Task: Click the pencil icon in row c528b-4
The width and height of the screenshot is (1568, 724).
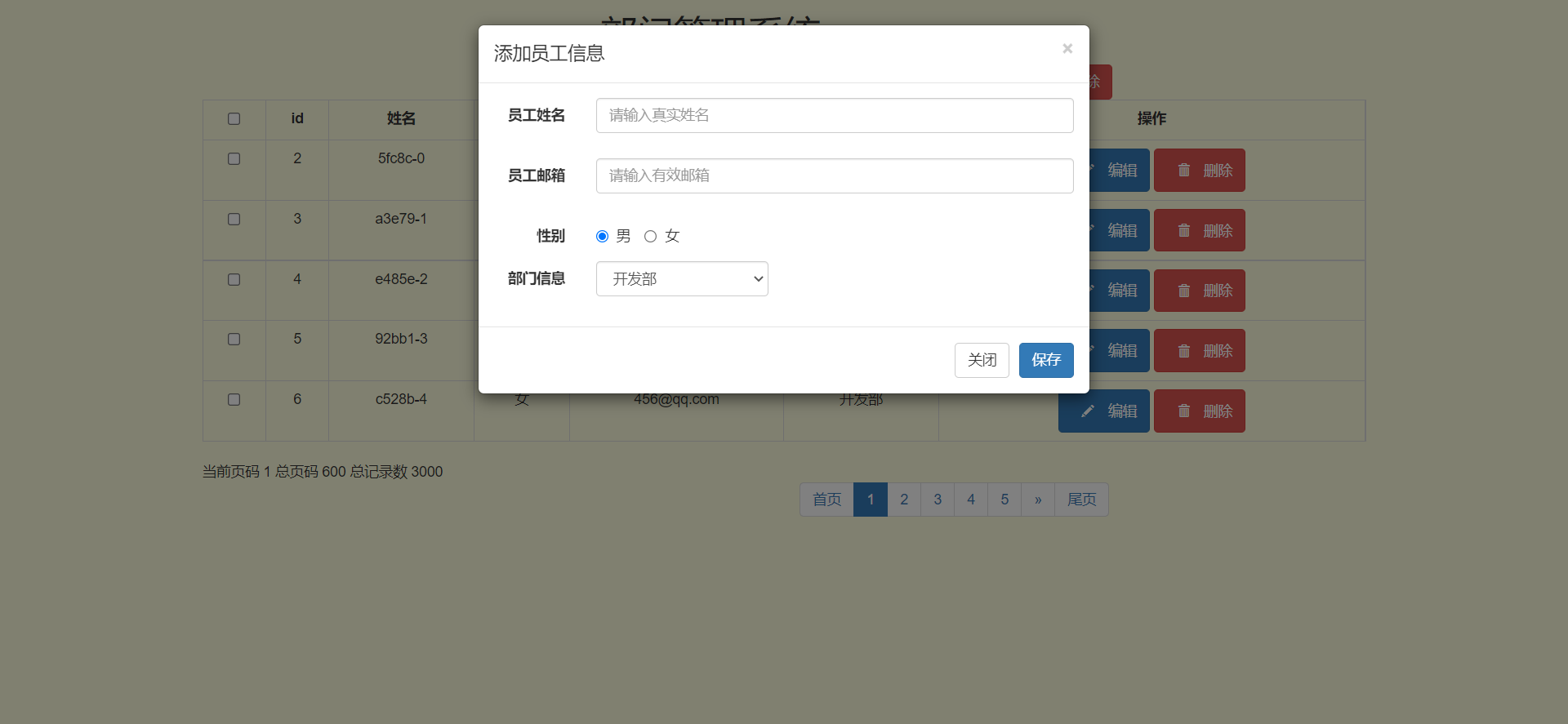Action: pyautogui.click(x=1087, y=411)
